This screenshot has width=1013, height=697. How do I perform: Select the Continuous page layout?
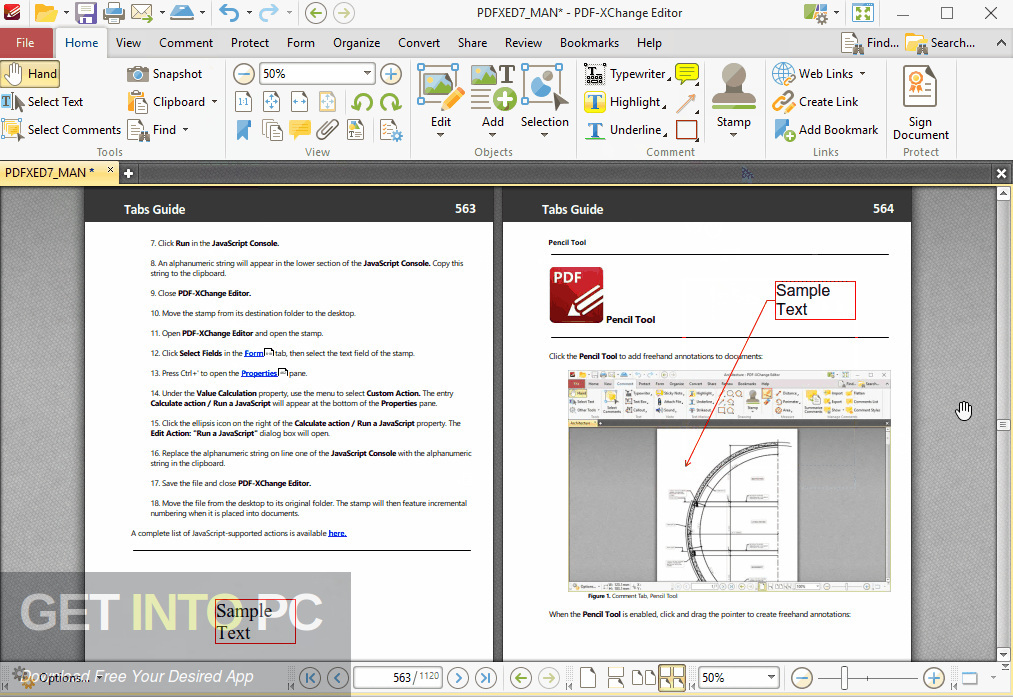[x=616, y=678]
